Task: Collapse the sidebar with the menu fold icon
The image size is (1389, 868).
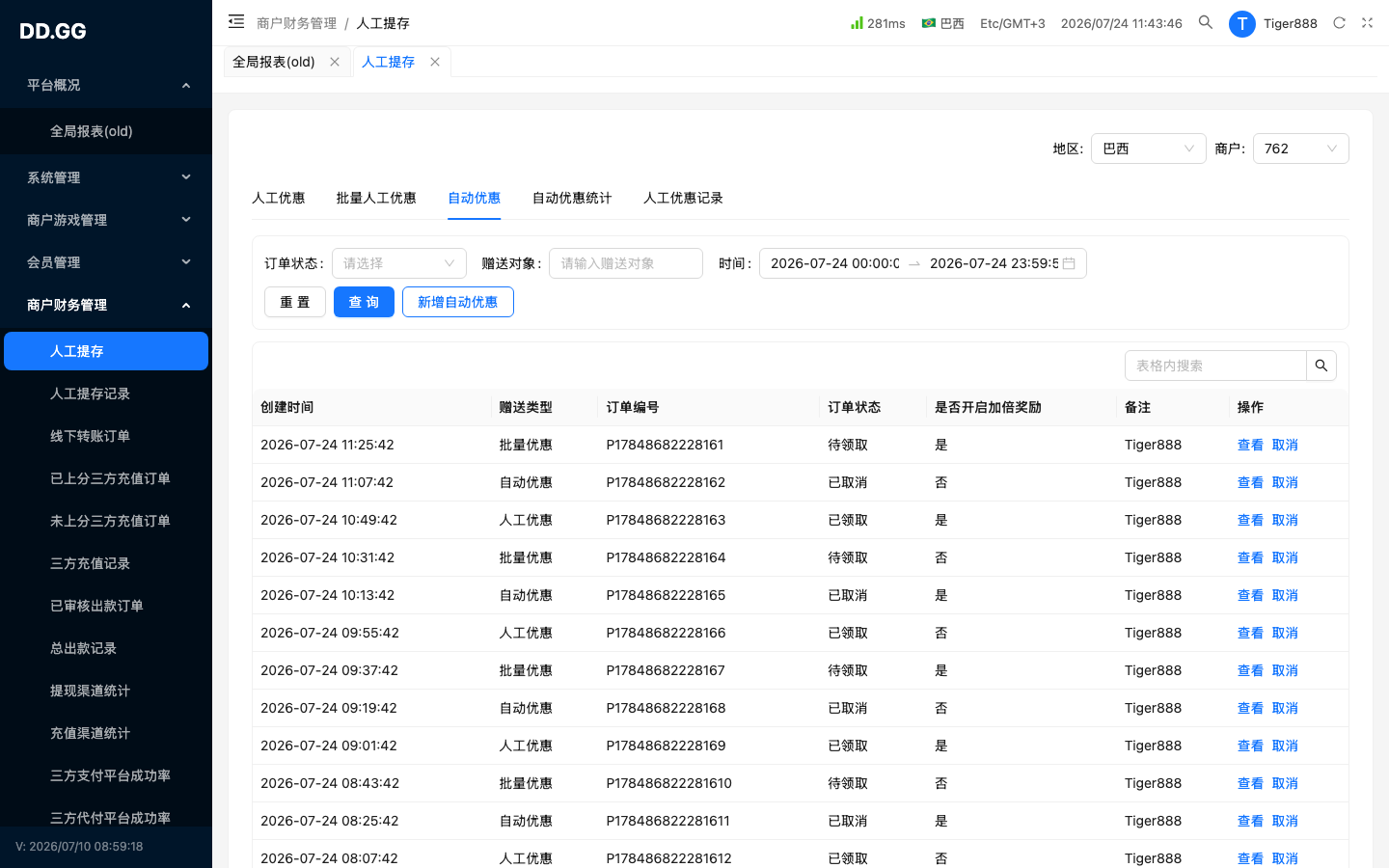Action: pyautogui.click(x=236, y=21)
